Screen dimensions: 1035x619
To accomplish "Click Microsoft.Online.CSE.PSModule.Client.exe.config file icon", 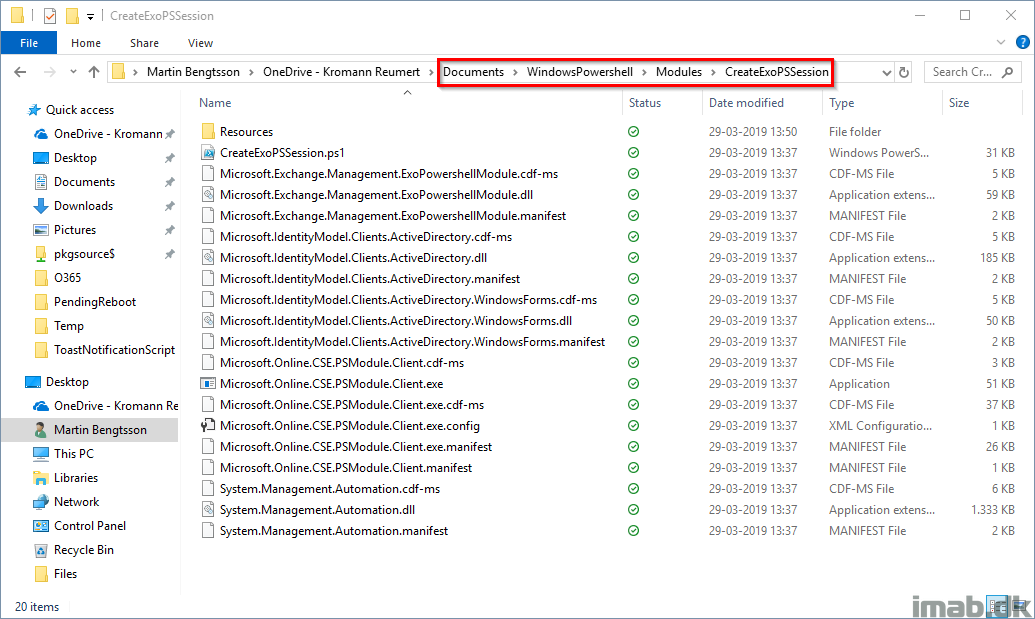I will [x=208, y=426].
